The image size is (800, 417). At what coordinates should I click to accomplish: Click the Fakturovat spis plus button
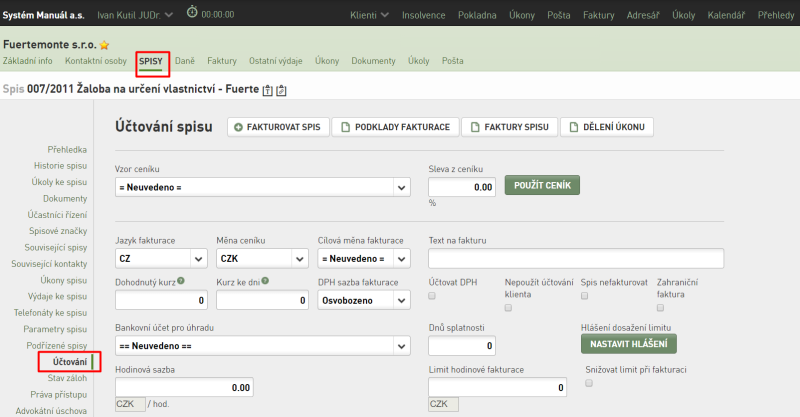pos(278,127)
